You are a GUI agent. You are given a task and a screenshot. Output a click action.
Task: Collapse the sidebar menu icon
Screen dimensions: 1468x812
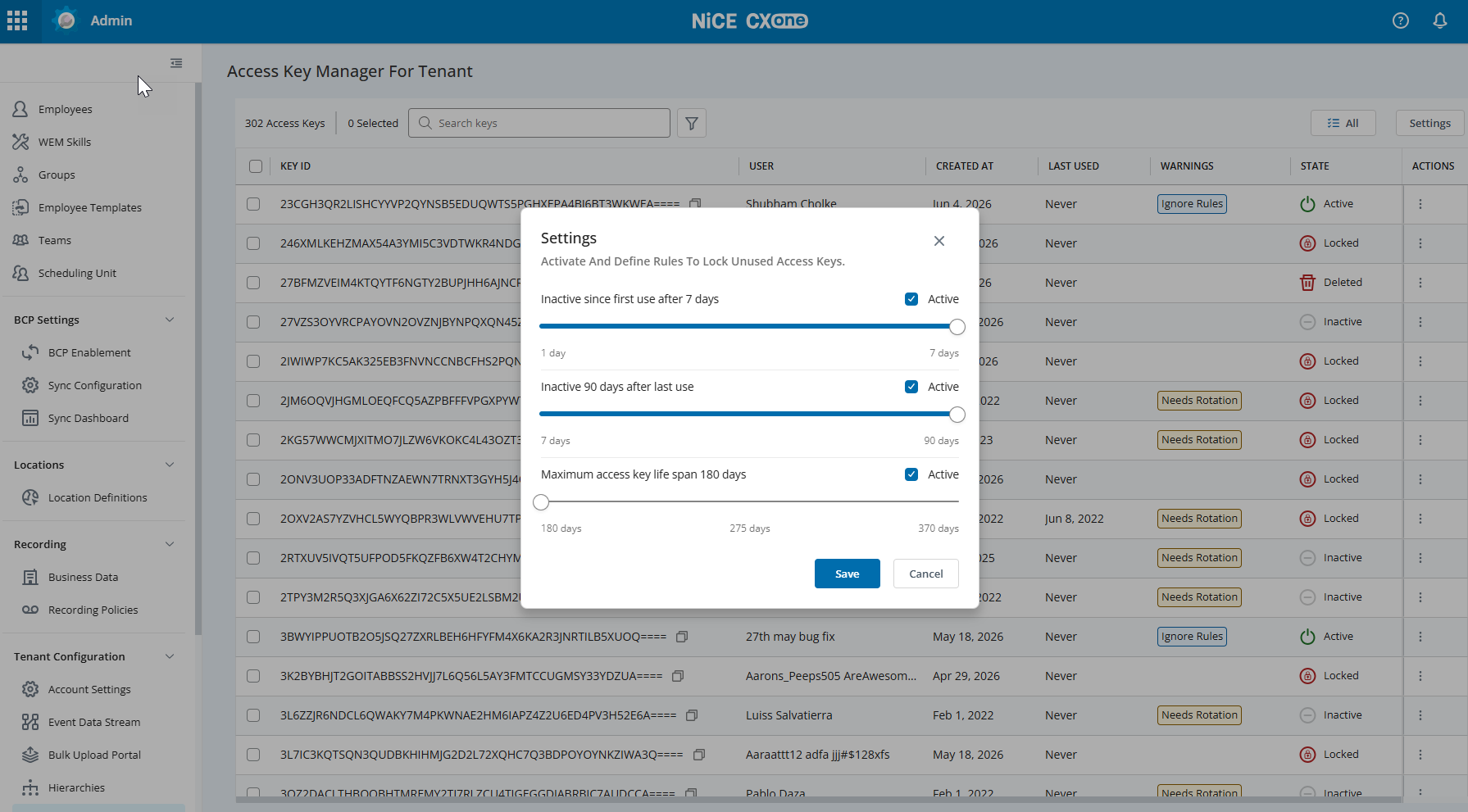176,63
